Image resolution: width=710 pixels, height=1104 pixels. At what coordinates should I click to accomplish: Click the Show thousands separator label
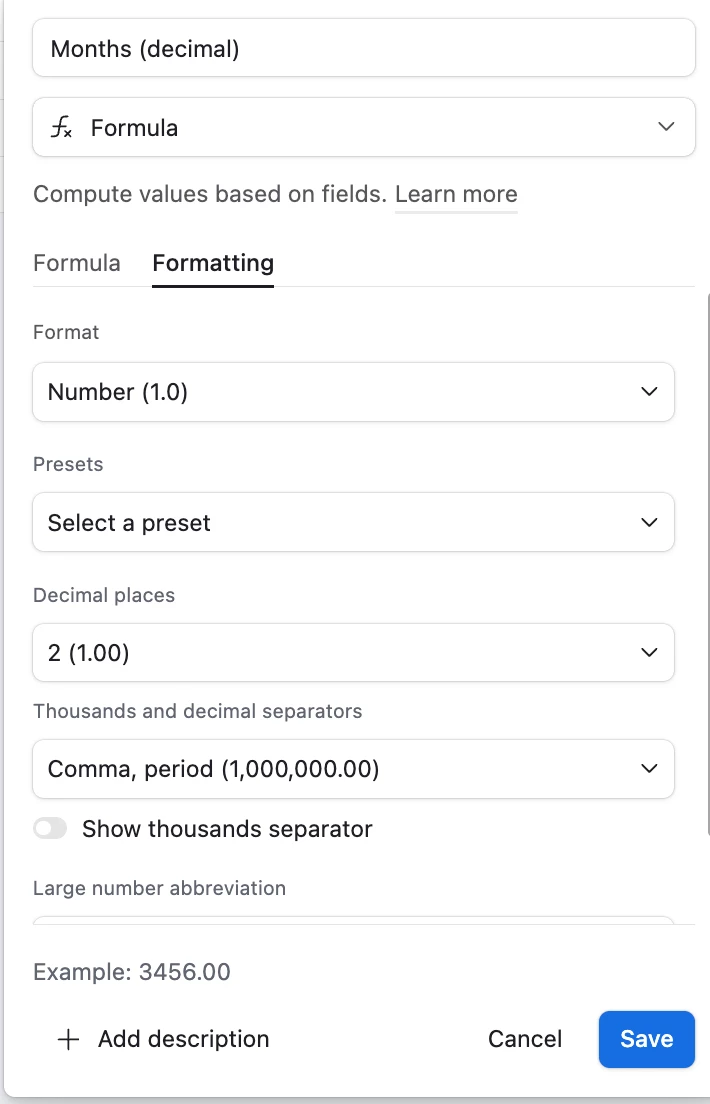pos(227,829)
